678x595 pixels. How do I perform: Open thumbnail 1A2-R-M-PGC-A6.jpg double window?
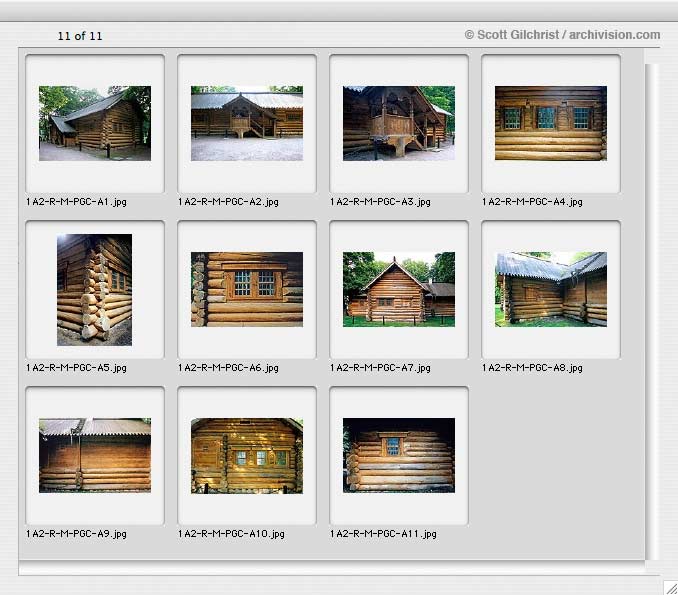point(247,289)
